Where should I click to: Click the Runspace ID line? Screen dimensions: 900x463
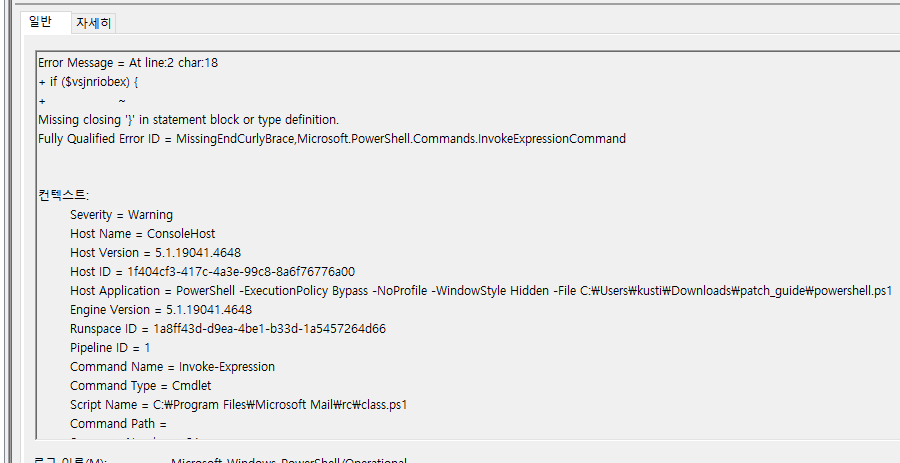coord(228,329)
